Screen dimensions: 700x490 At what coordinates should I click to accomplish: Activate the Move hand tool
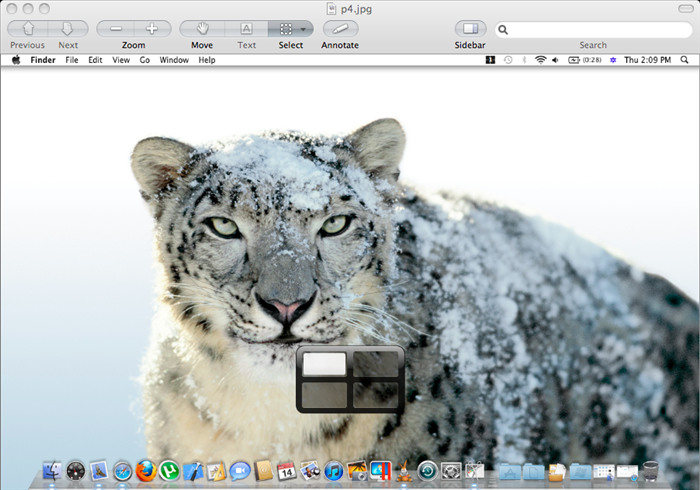pos(202,29)
